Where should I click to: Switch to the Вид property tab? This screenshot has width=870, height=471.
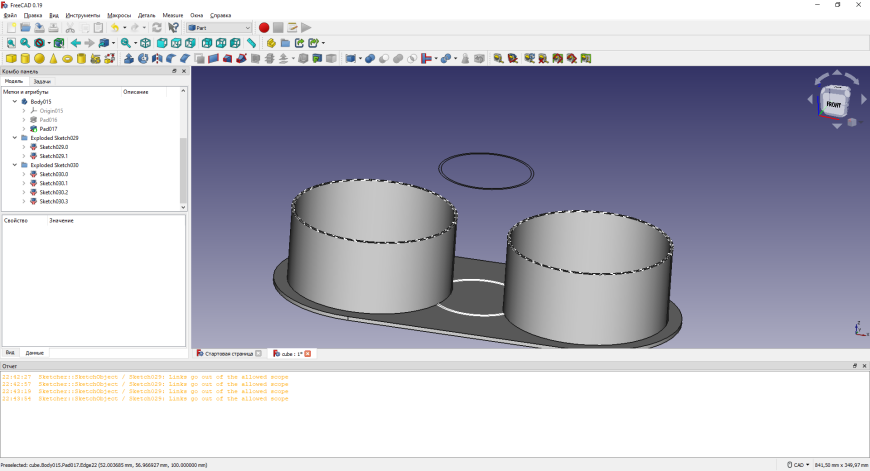point(10,353)
